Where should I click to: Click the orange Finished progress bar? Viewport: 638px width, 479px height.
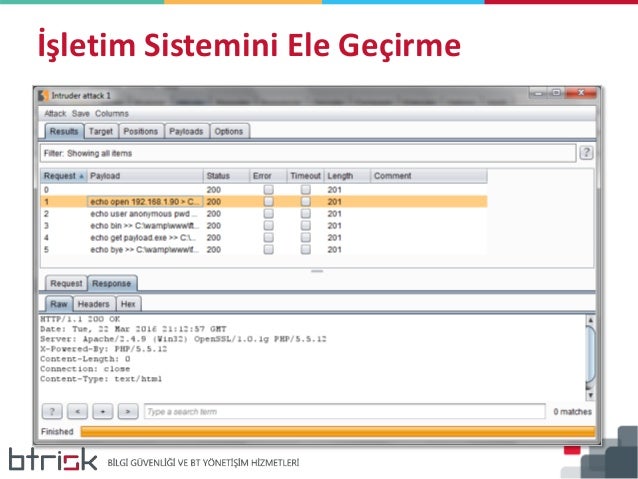(338, 431)
